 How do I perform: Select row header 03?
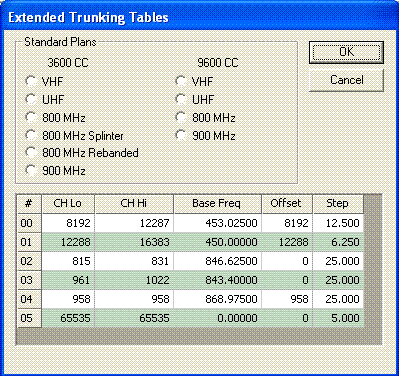[x=29, y=280]
